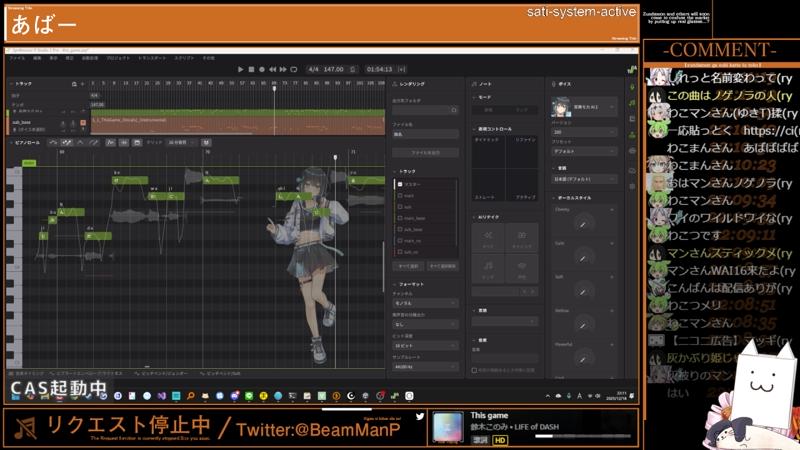This screenshot has height=450, width=800.
Task: Open the デフォルト preset dropdown
Action: pos(584,152)
